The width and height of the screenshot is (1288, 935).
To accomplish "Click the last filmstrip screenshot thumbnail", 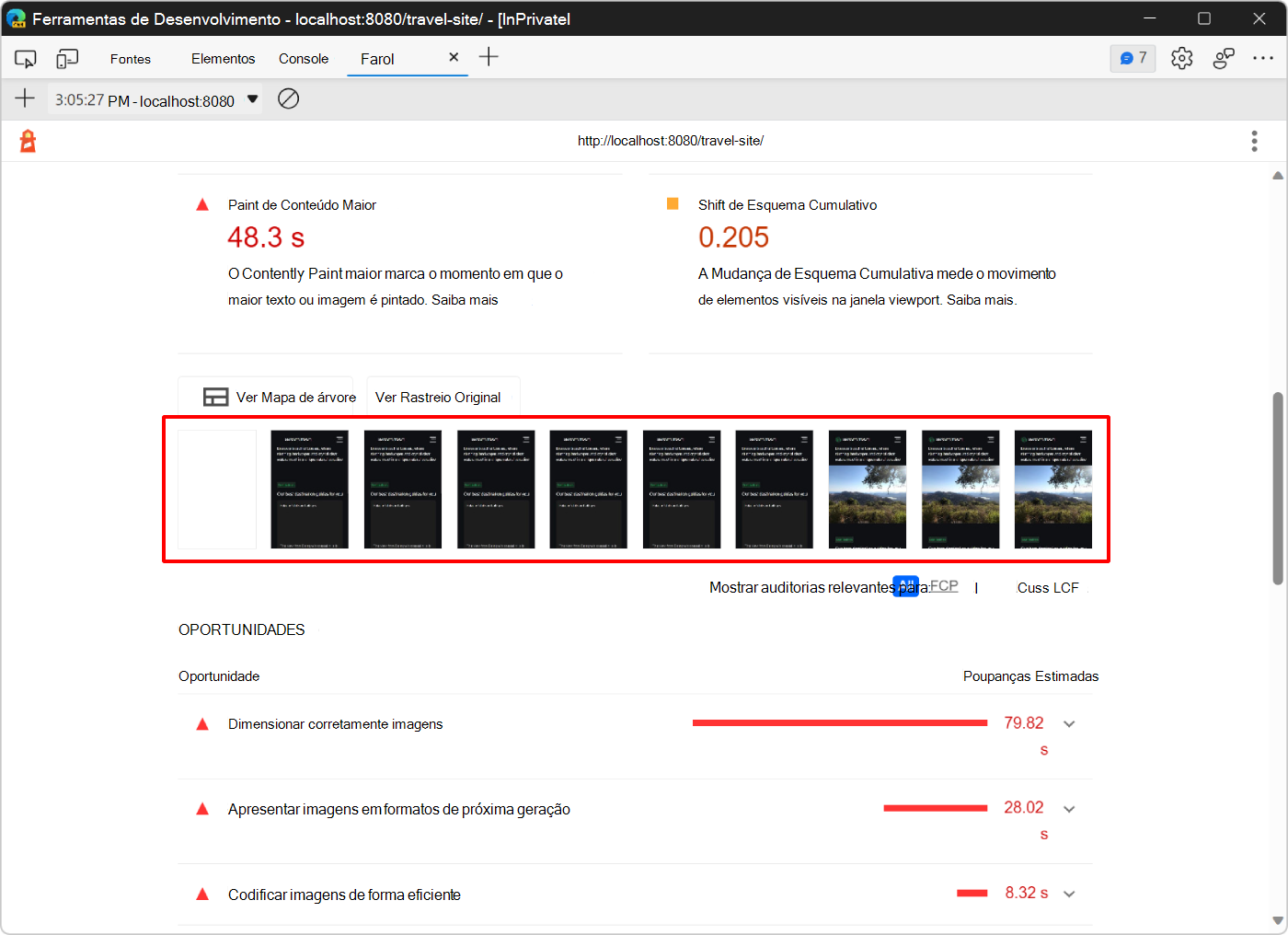I will point(1052,490).
